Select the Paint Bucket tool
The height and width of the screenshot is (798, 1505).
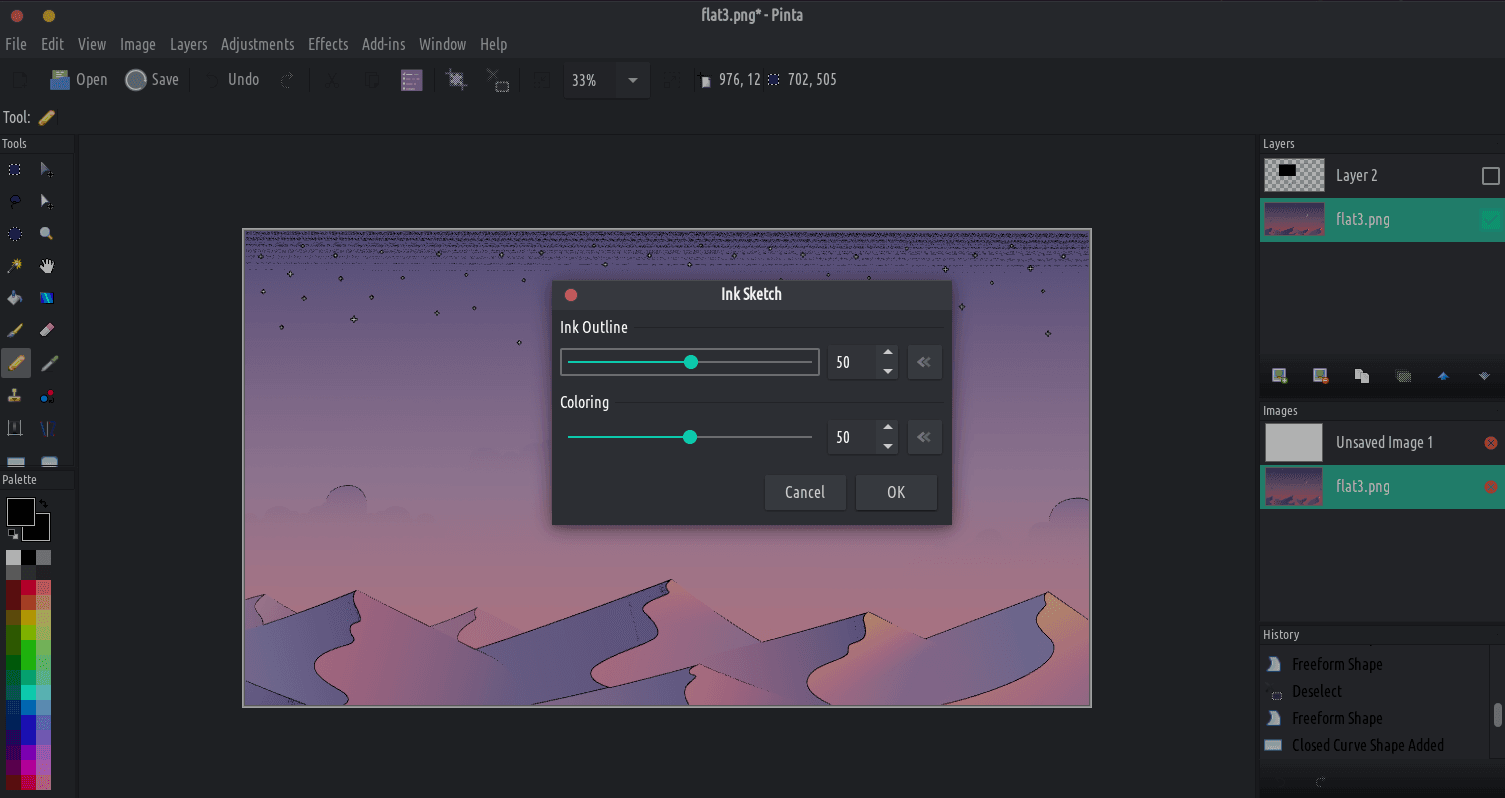(15, 298)
